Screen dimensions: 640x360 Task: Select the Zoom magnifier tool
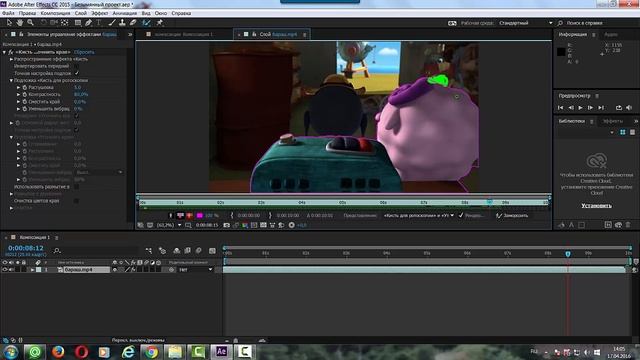click(x=30, y=23)
